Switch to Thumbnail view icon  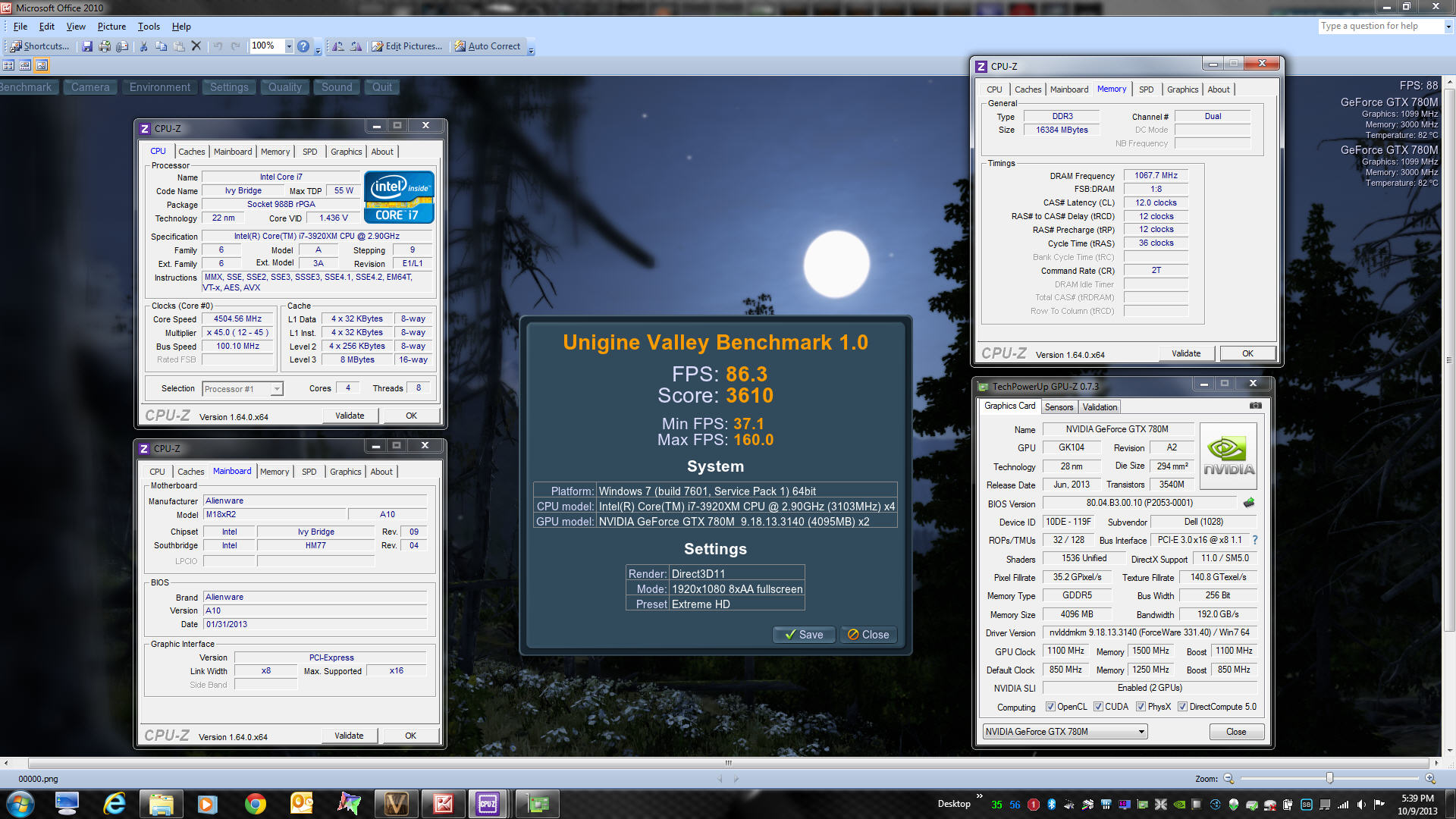point(8,65)
